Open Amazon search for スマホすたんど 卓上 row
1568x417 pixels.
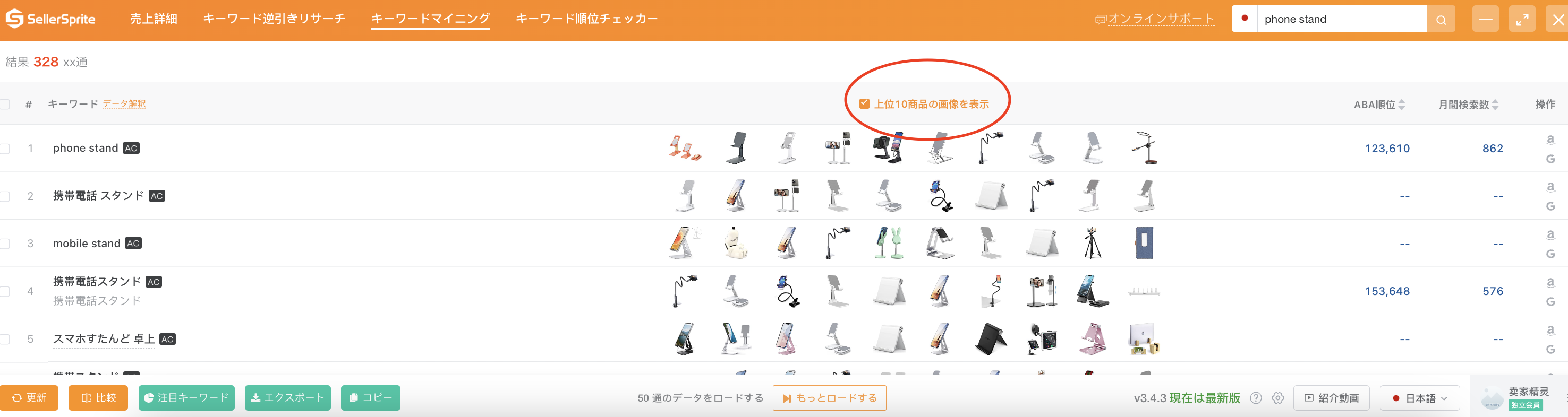pyautogui.click(x=1550, y=330)
